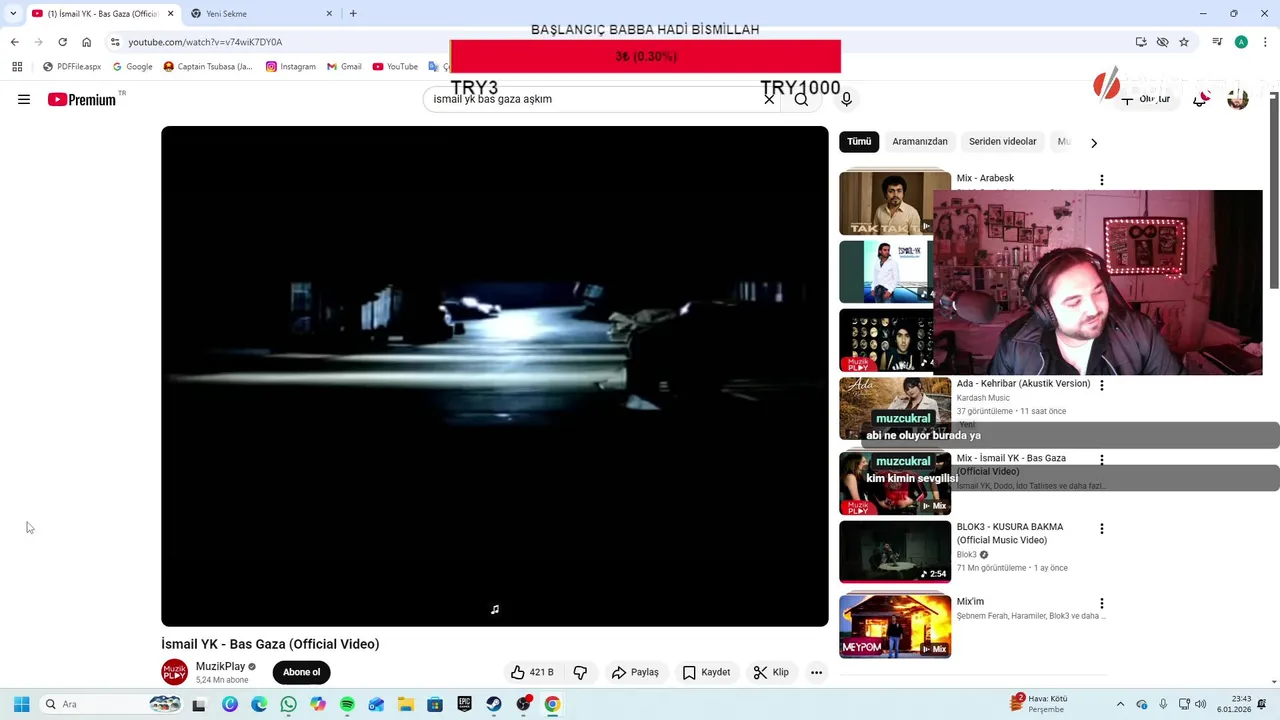Switch to the Yeni Sekme browser tab
1280x720 pixels.
[x=260, y=14]
